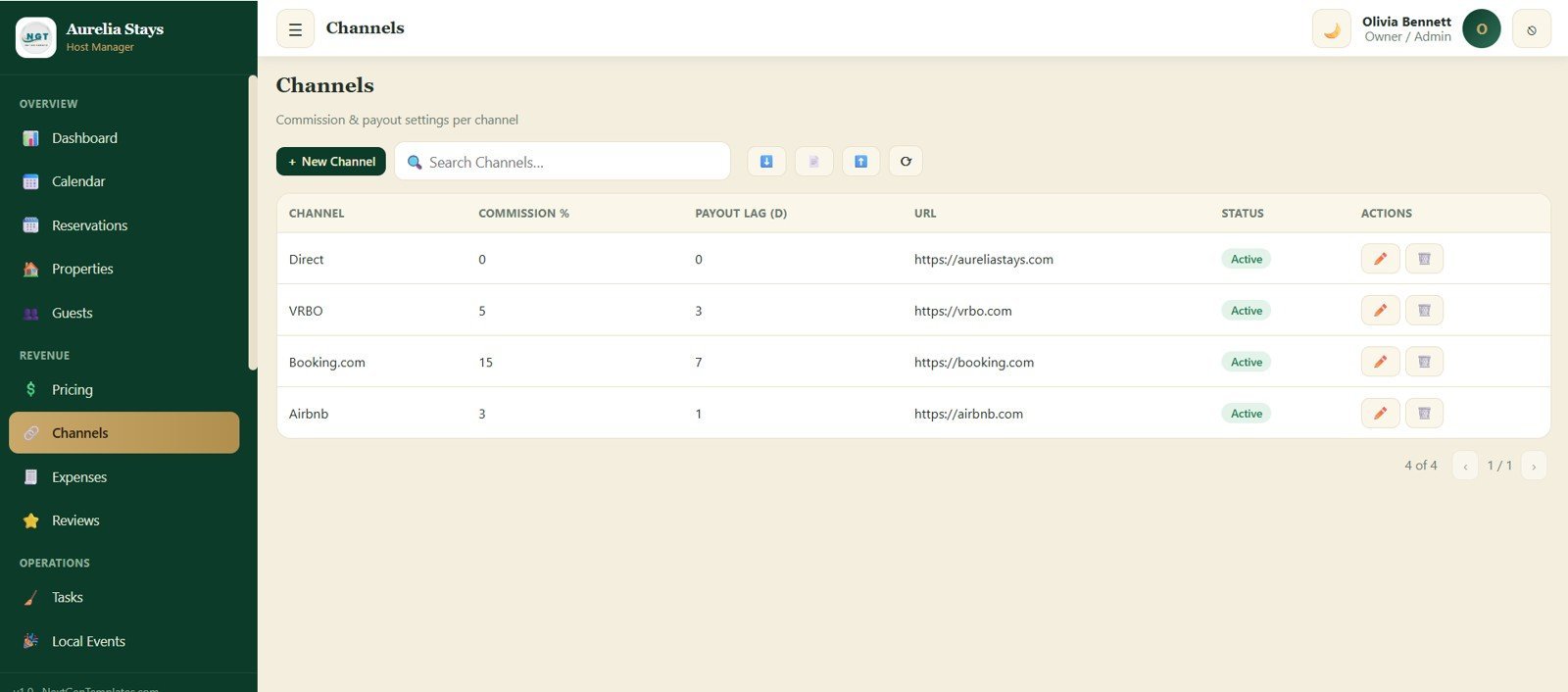Click the Active status badge for VRBO
This screenshot has height=692, width=1568.
pos(1247,311)
